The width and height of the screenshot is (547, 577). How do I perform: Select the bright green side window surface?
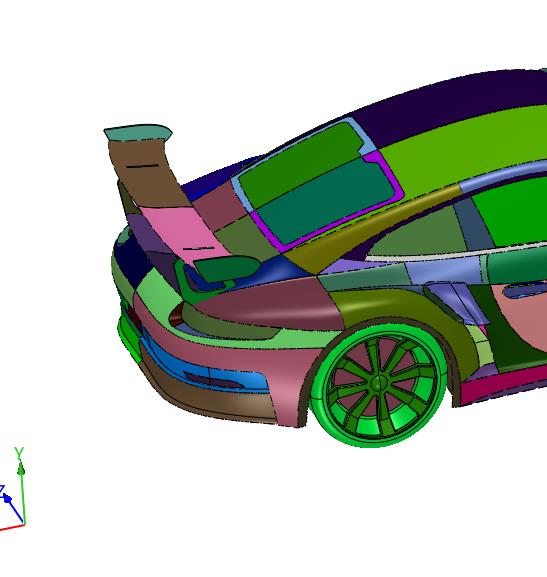click(515, 213)
